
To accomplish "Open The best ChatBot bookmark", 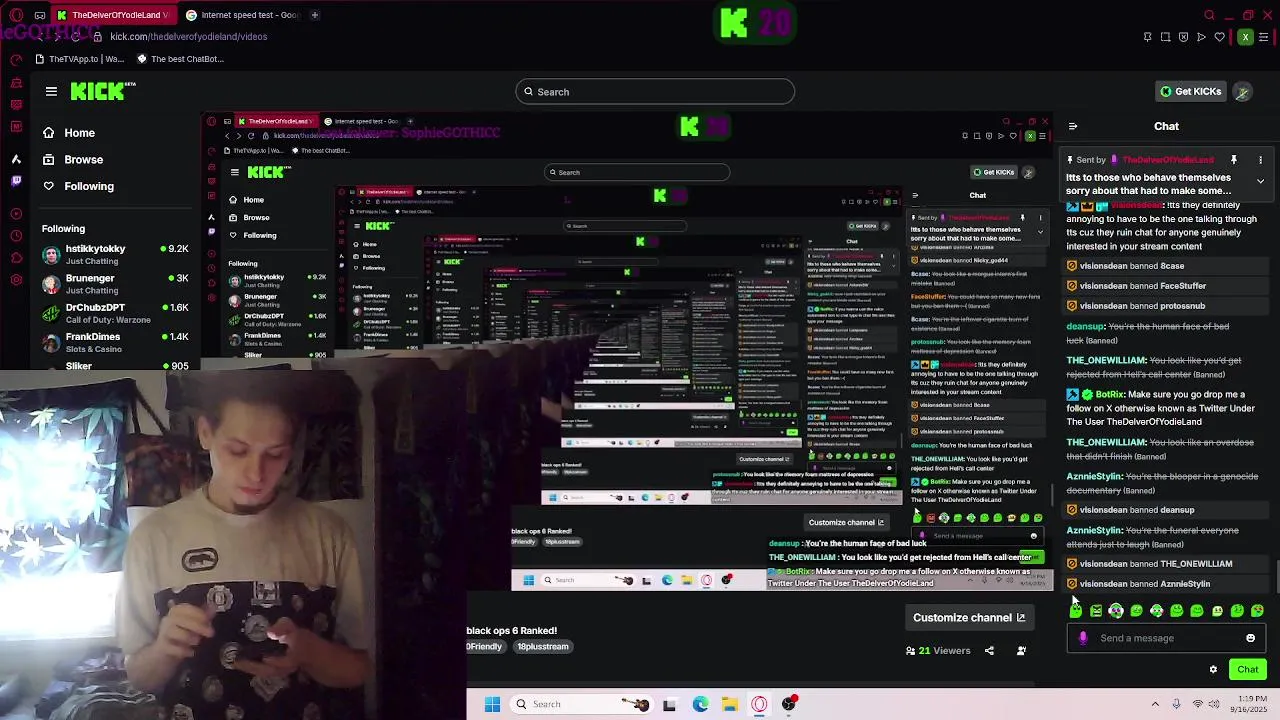I will pos(179,59).
